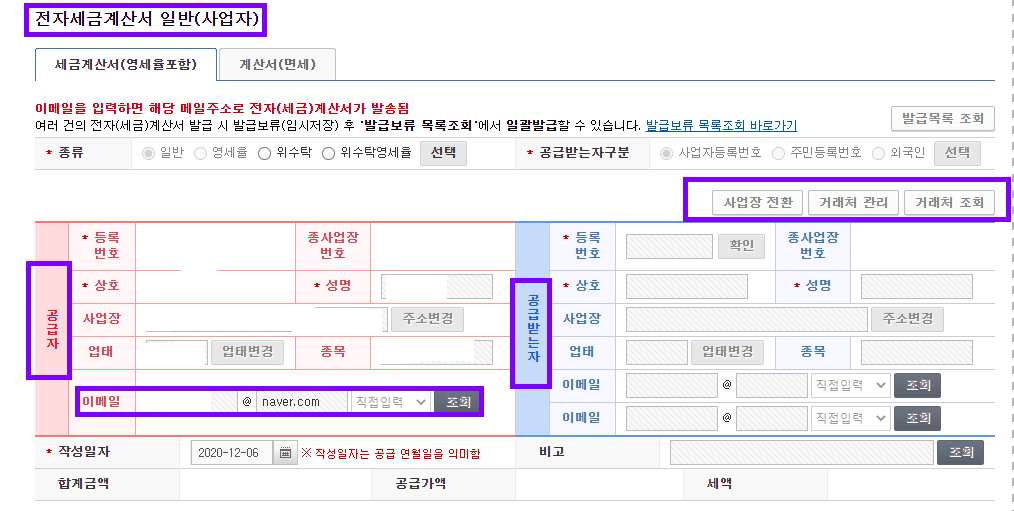
Task: Click 조회 button next to 비고
Action: (960, 453)
